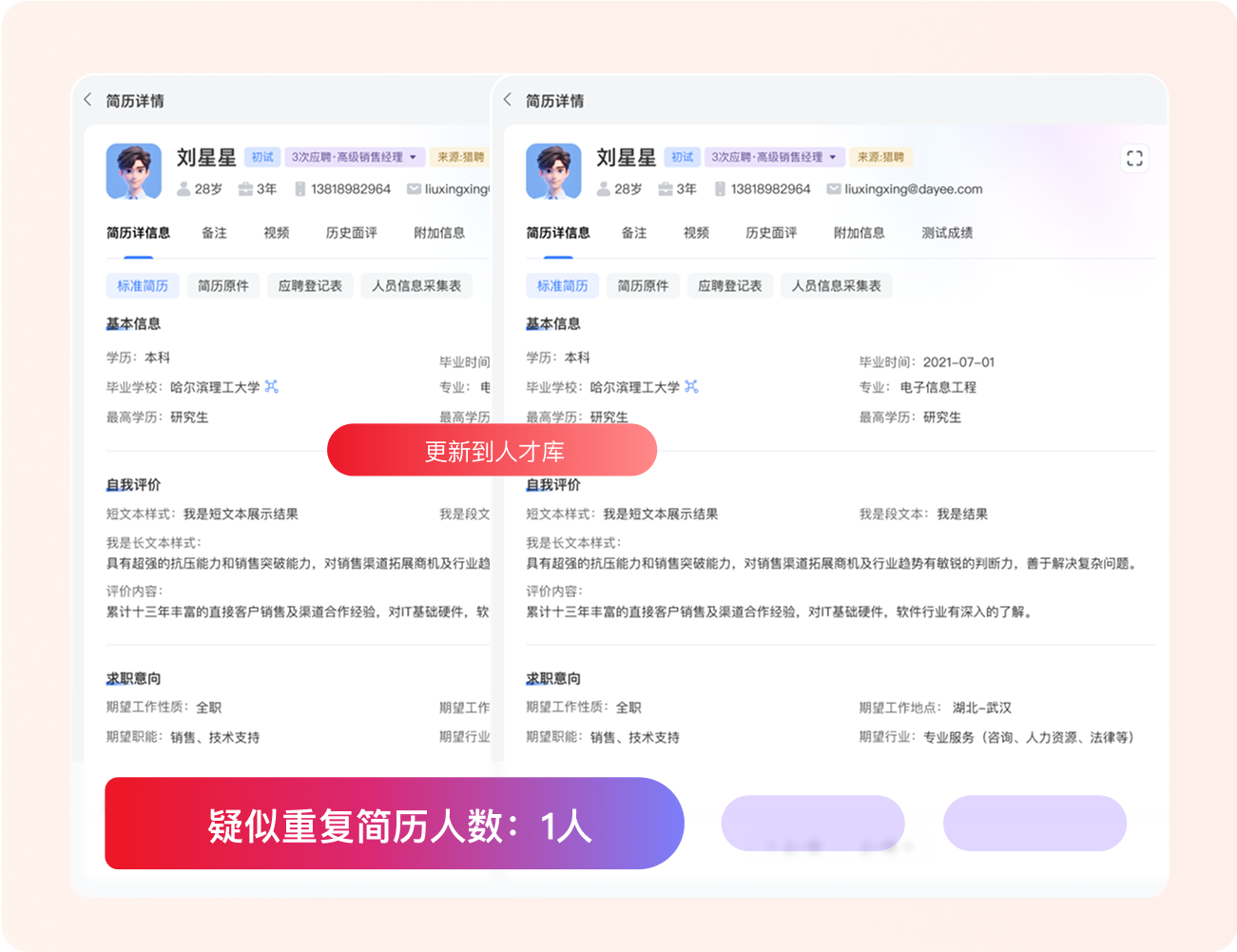1237x952 pixels.
Task: Switch to the 测试成绩 tab
Action: click(x=947, y=233)
